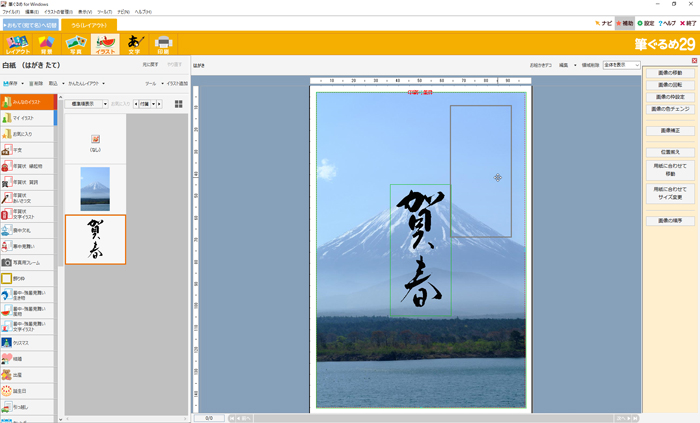Open the 全体を表示 zoom dropdown

coord(614,65)
